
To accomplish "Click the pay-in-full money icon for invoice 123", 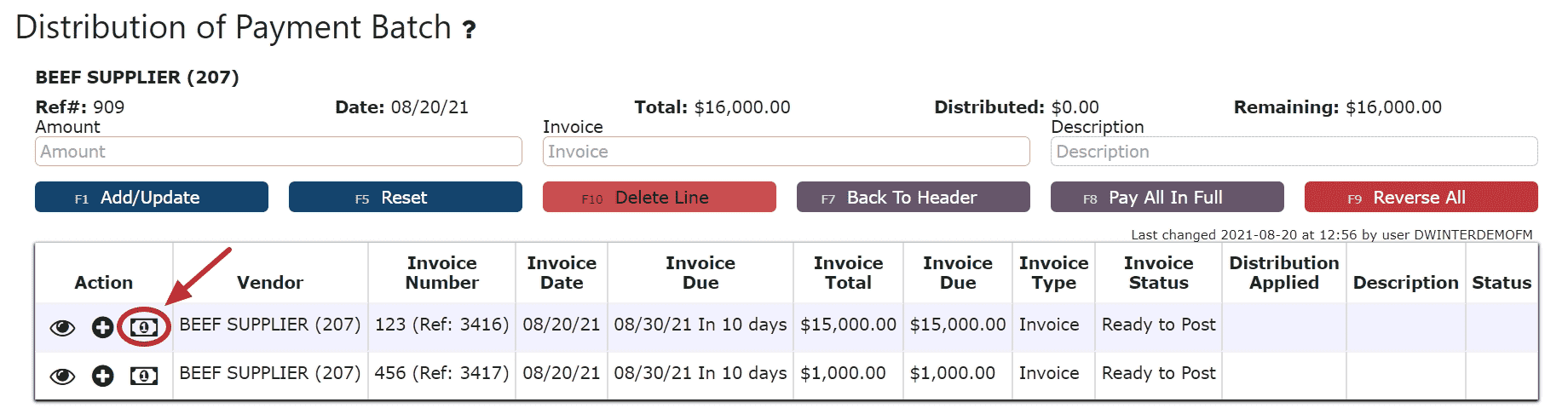I will 143,327.
